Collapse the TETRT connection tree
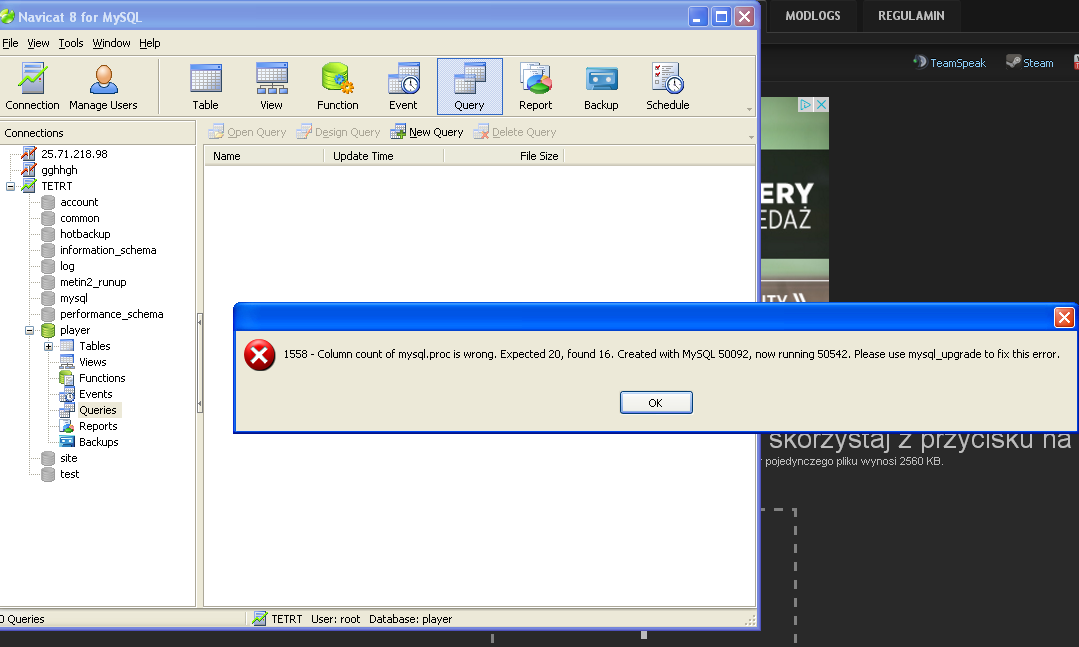1079x647 pixels. (10, 187)
